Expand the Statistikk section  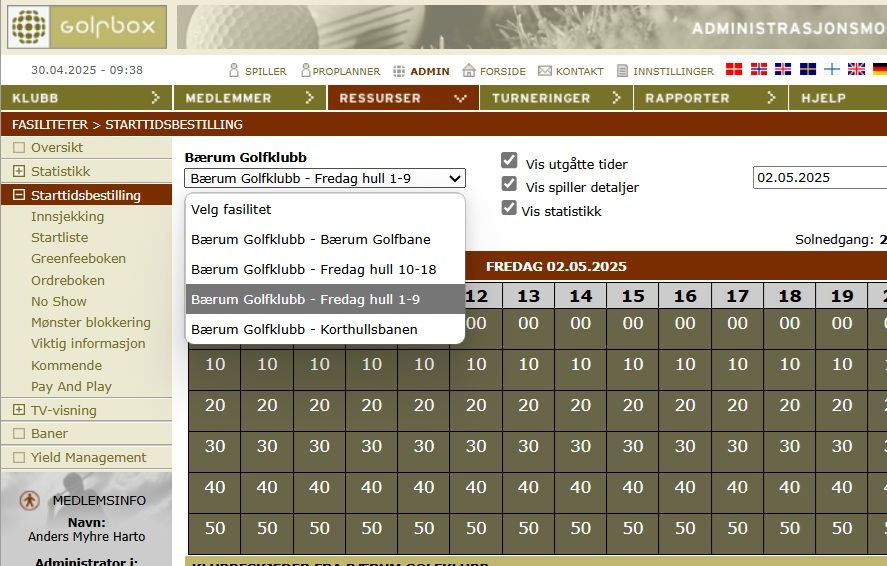(19, 171)
